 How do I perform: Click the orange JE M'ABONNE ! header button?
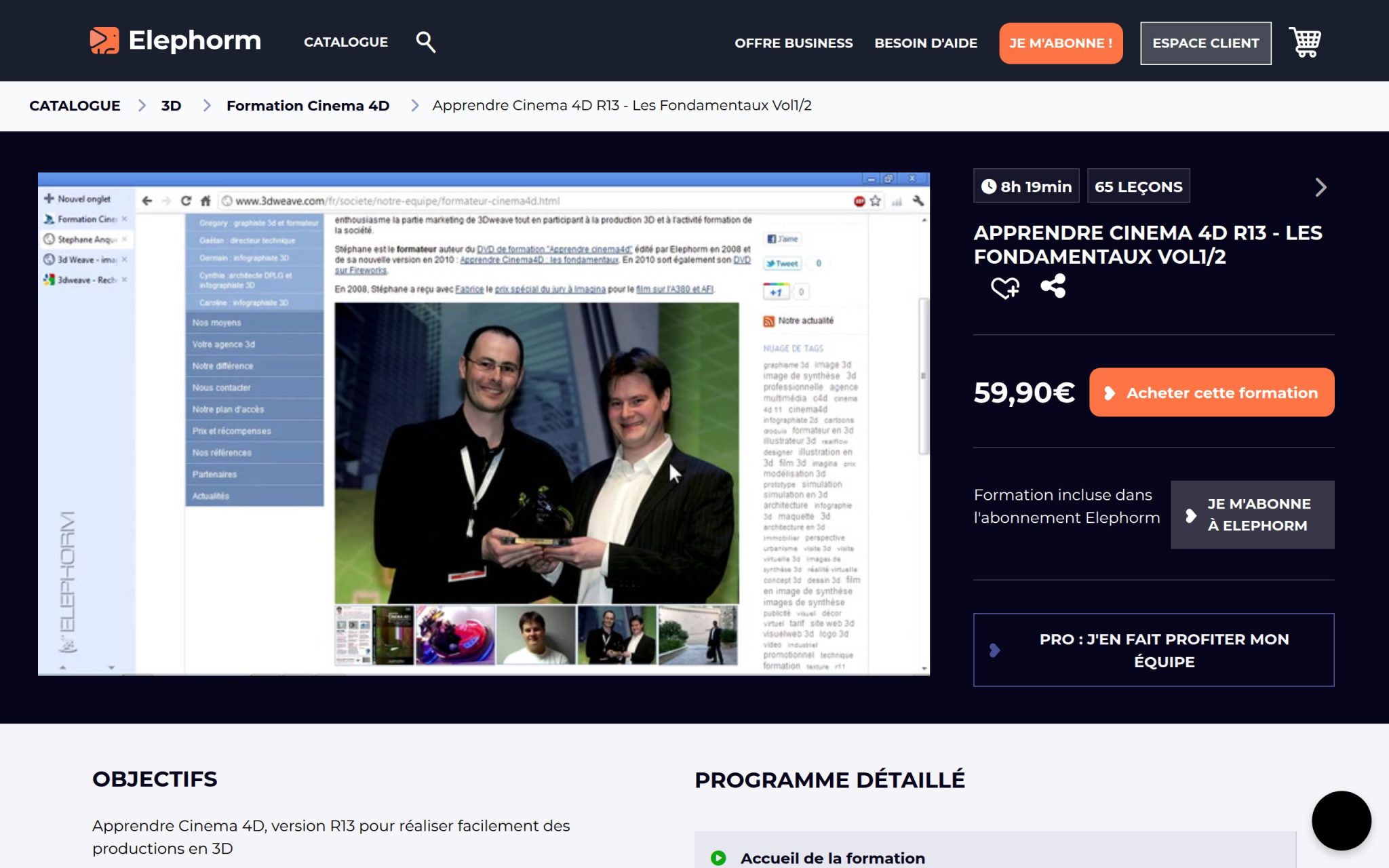click(1061, 43)
